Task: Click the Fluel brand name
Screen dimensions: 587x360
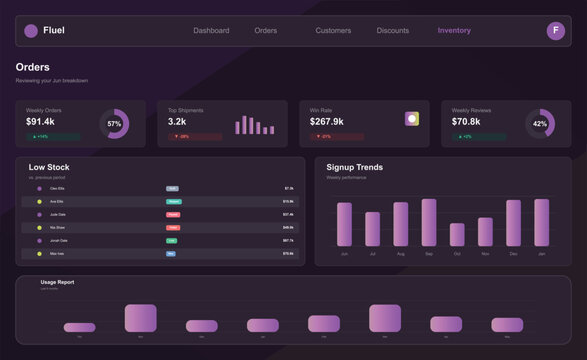Action: coord(54,30)
